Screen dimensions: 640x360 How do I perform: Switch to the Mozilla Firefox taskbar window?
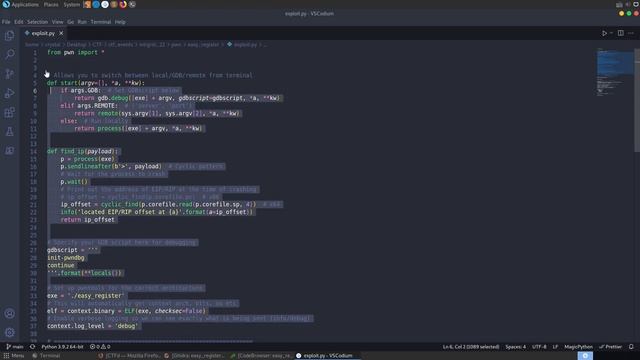[129, 356]
